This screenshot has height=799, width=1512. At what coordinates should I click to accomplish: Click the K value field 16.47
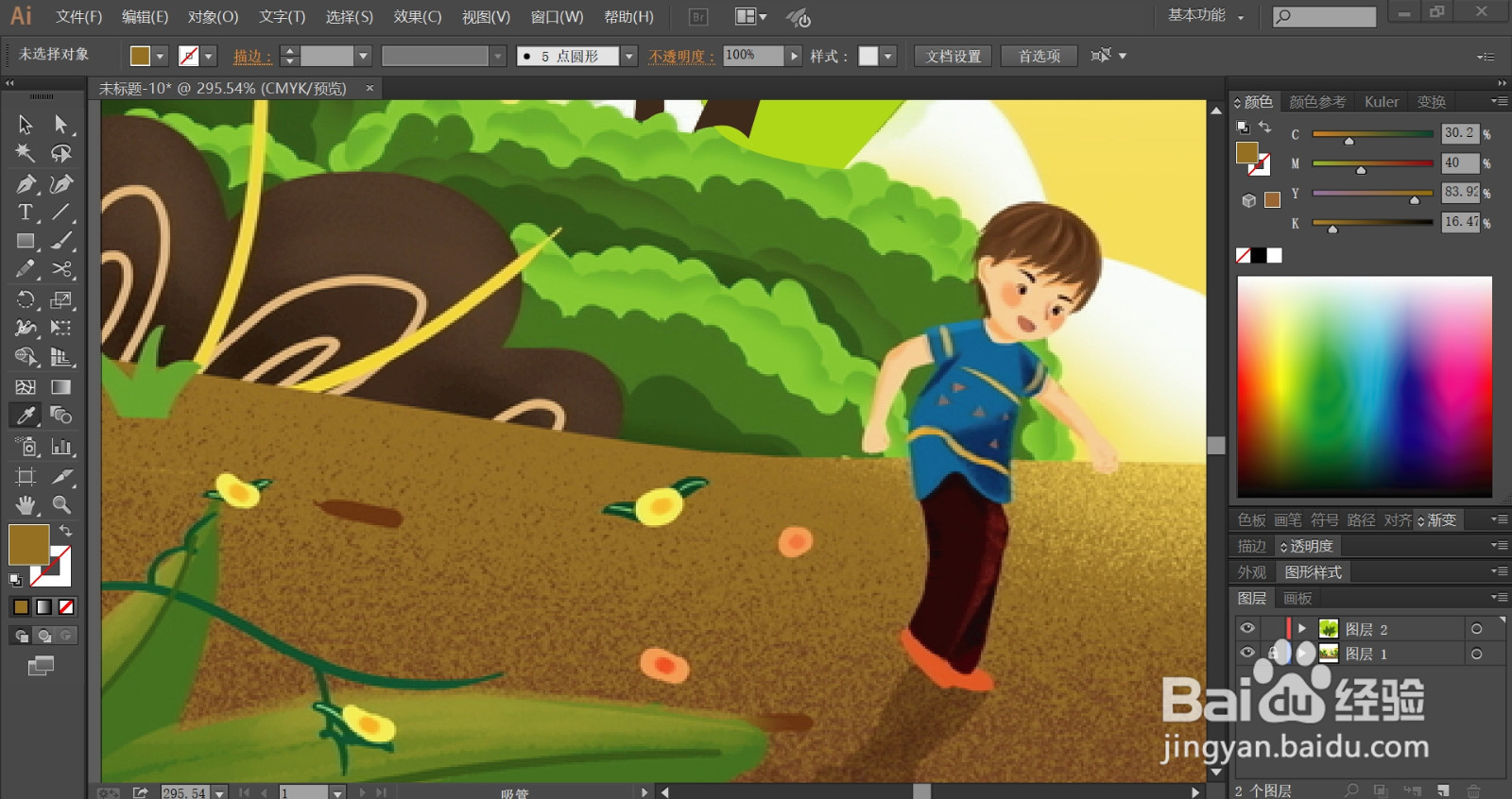click(1460, 222)
